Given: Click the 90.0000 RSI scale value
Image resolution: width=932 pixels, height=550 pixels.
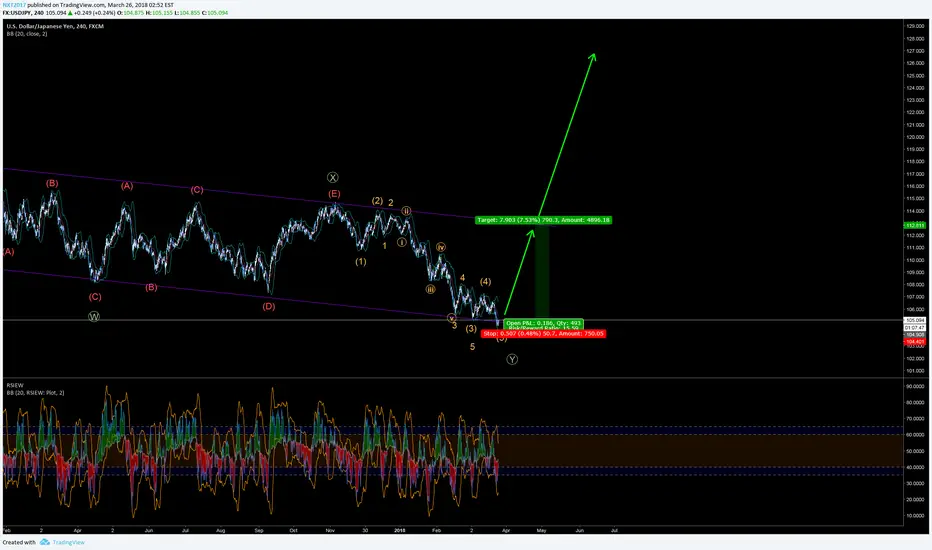Looking at the screenshot, I should pos(915,386).
